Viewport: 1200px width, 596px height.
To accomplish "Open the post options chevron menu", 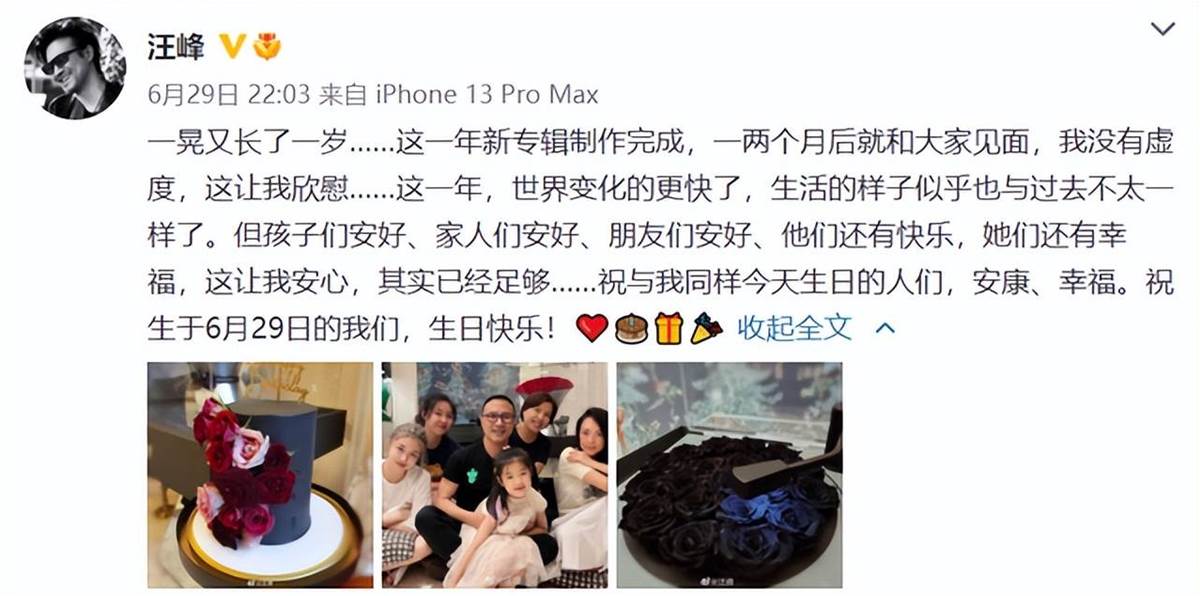I will (x=1162, y=30).
